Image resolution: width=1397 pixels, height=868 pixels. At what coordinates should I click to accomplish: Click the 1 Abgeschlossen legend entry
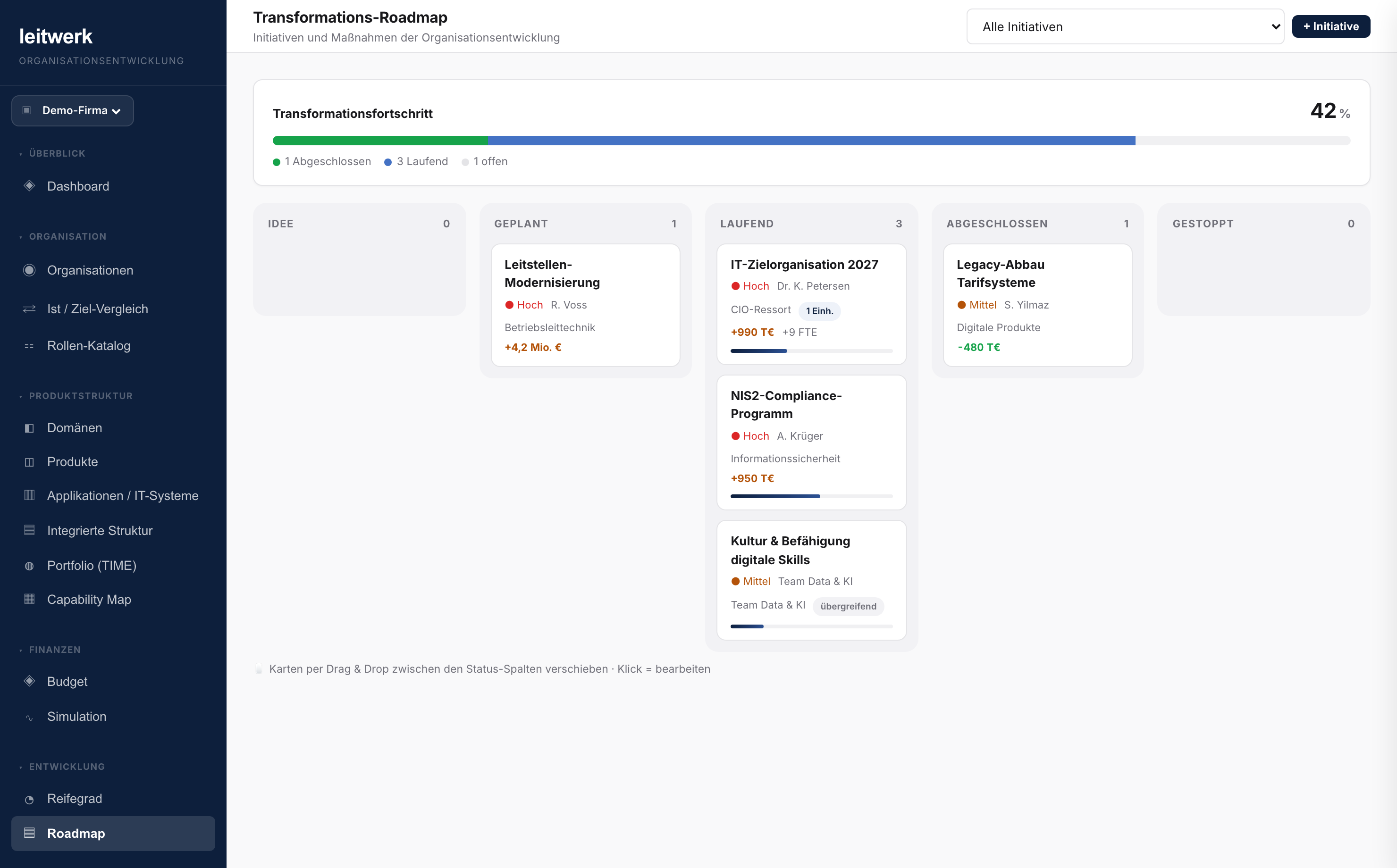click(322, 162)
